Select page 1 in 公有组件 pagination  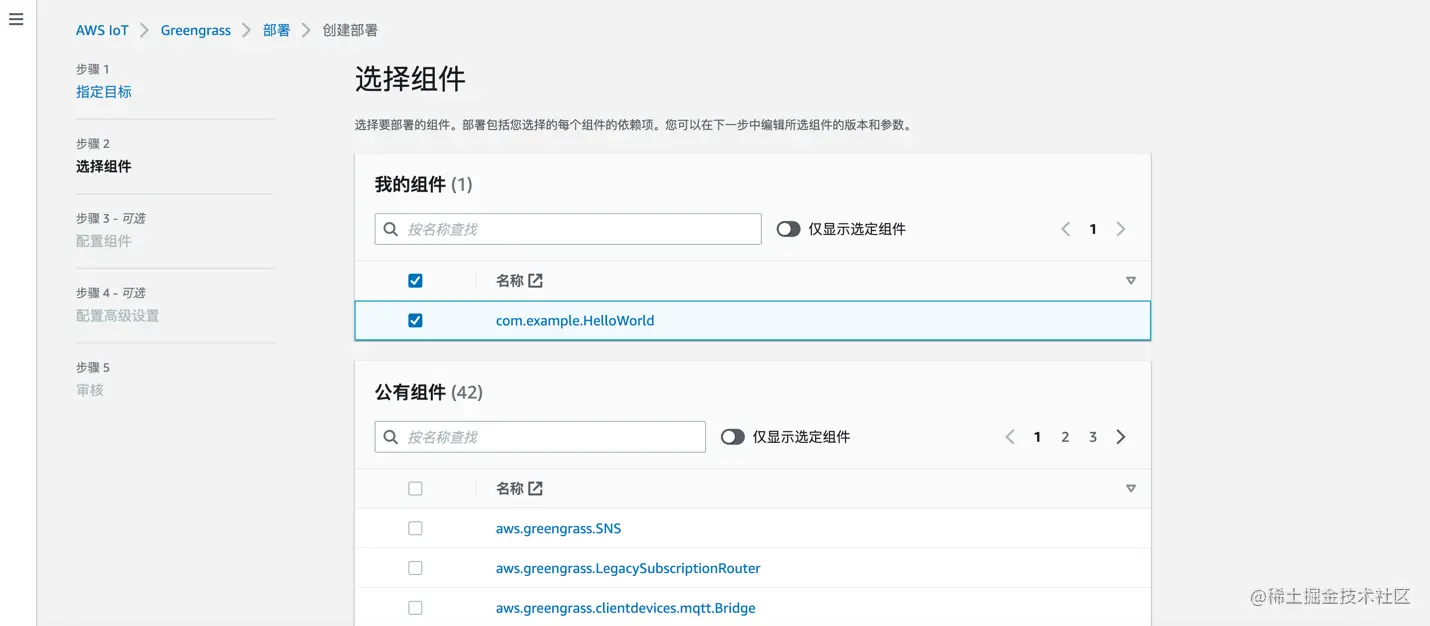[1037, 437]
